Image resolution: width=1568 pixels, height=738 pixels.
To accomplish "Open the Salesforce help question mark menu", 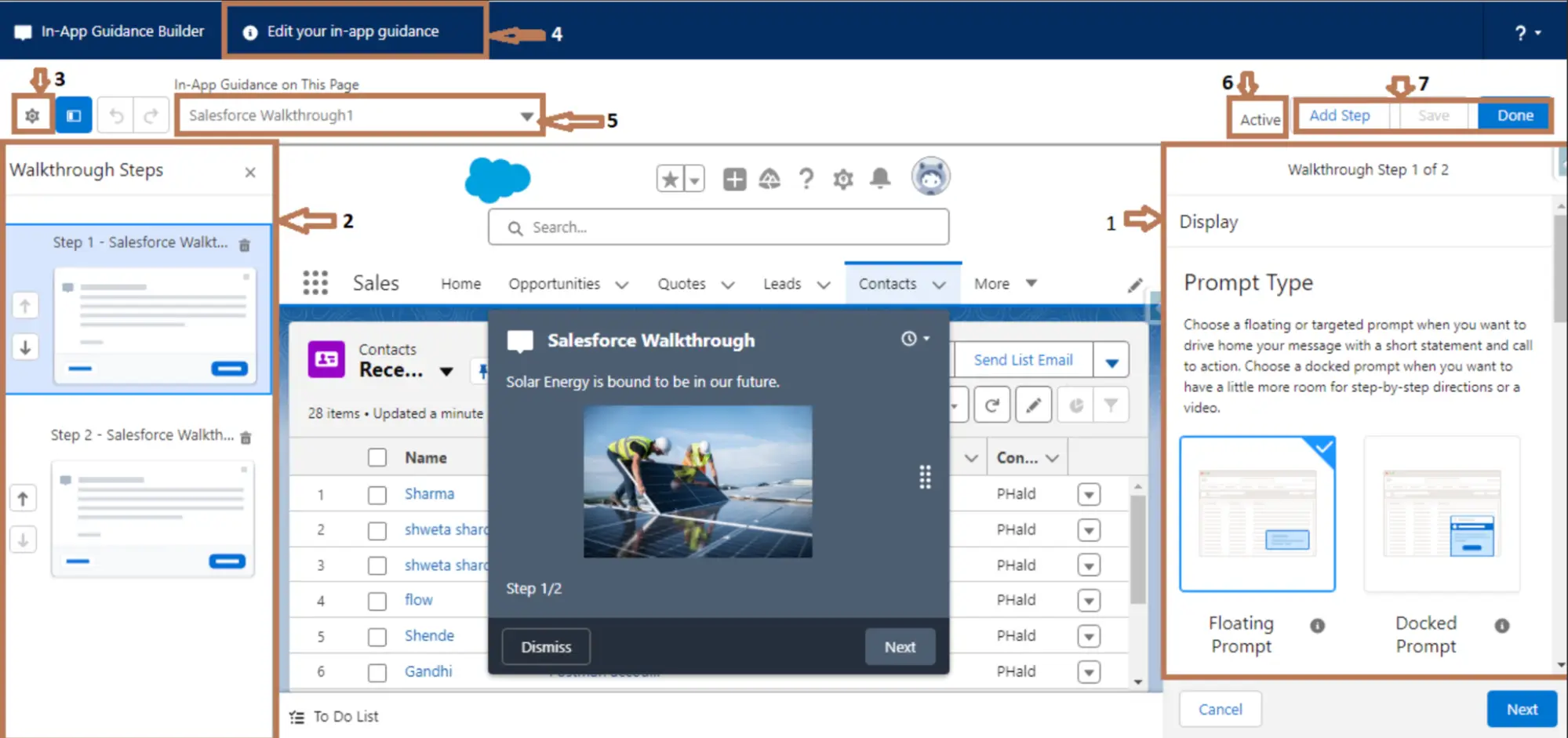I will point(806,179).
